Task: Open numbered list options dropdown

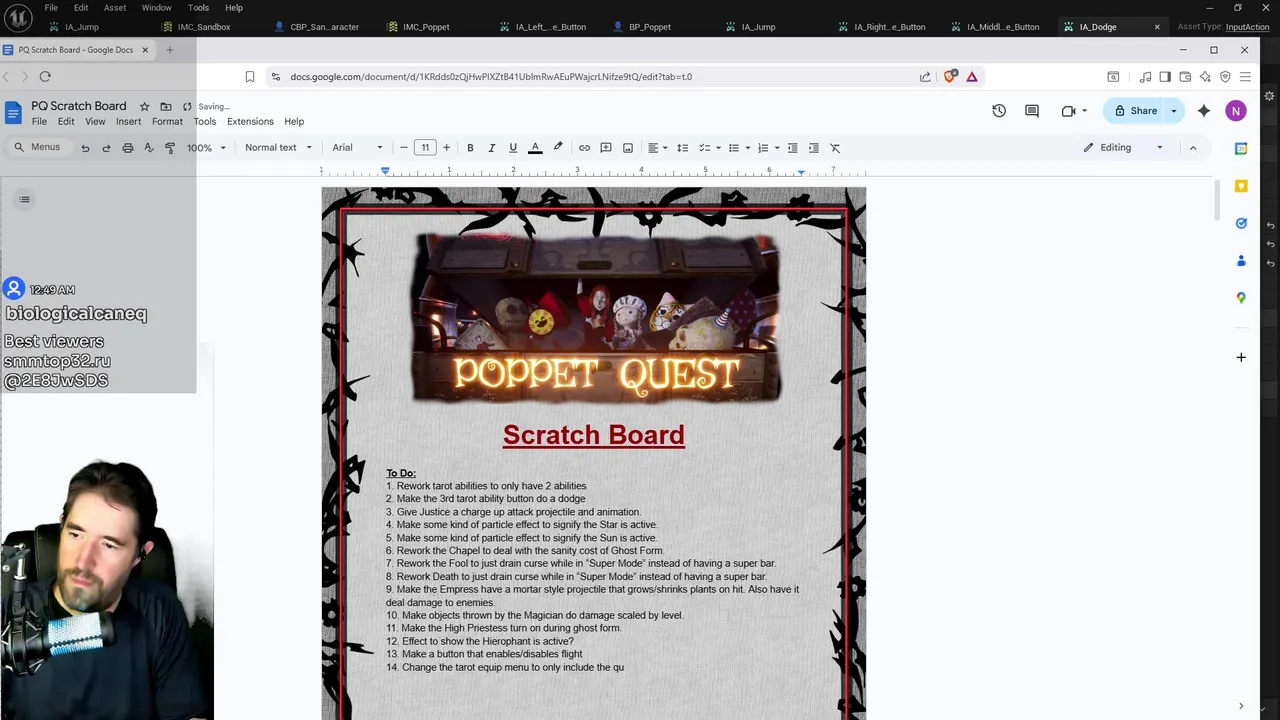Action: 776,148
